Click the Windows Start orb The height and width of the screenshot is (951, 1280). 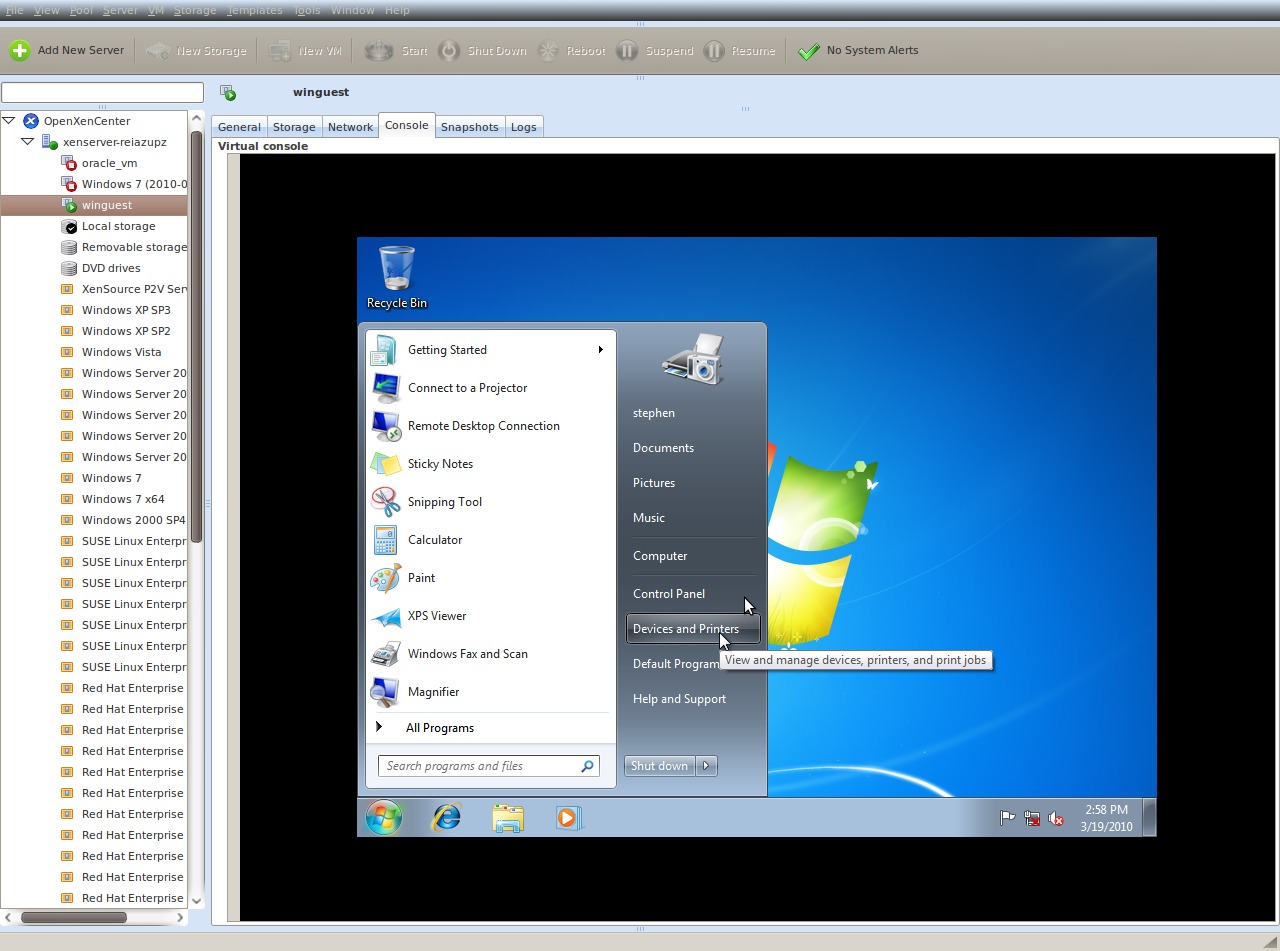383,817
